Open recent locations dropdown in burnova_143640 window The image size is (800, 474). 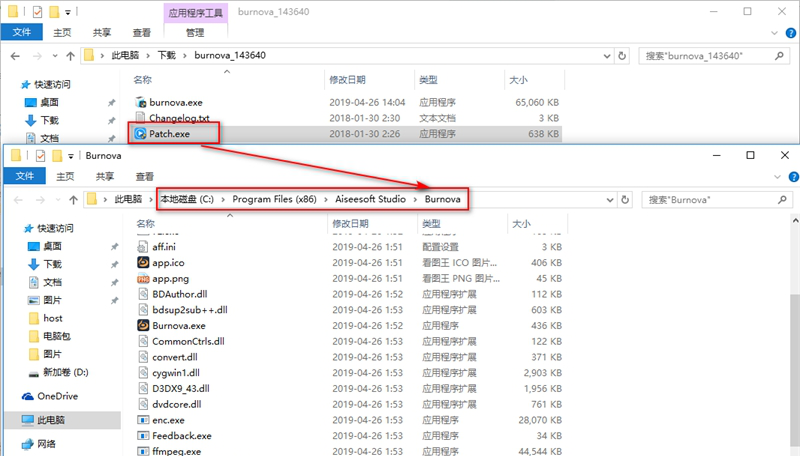coord(55,56)
